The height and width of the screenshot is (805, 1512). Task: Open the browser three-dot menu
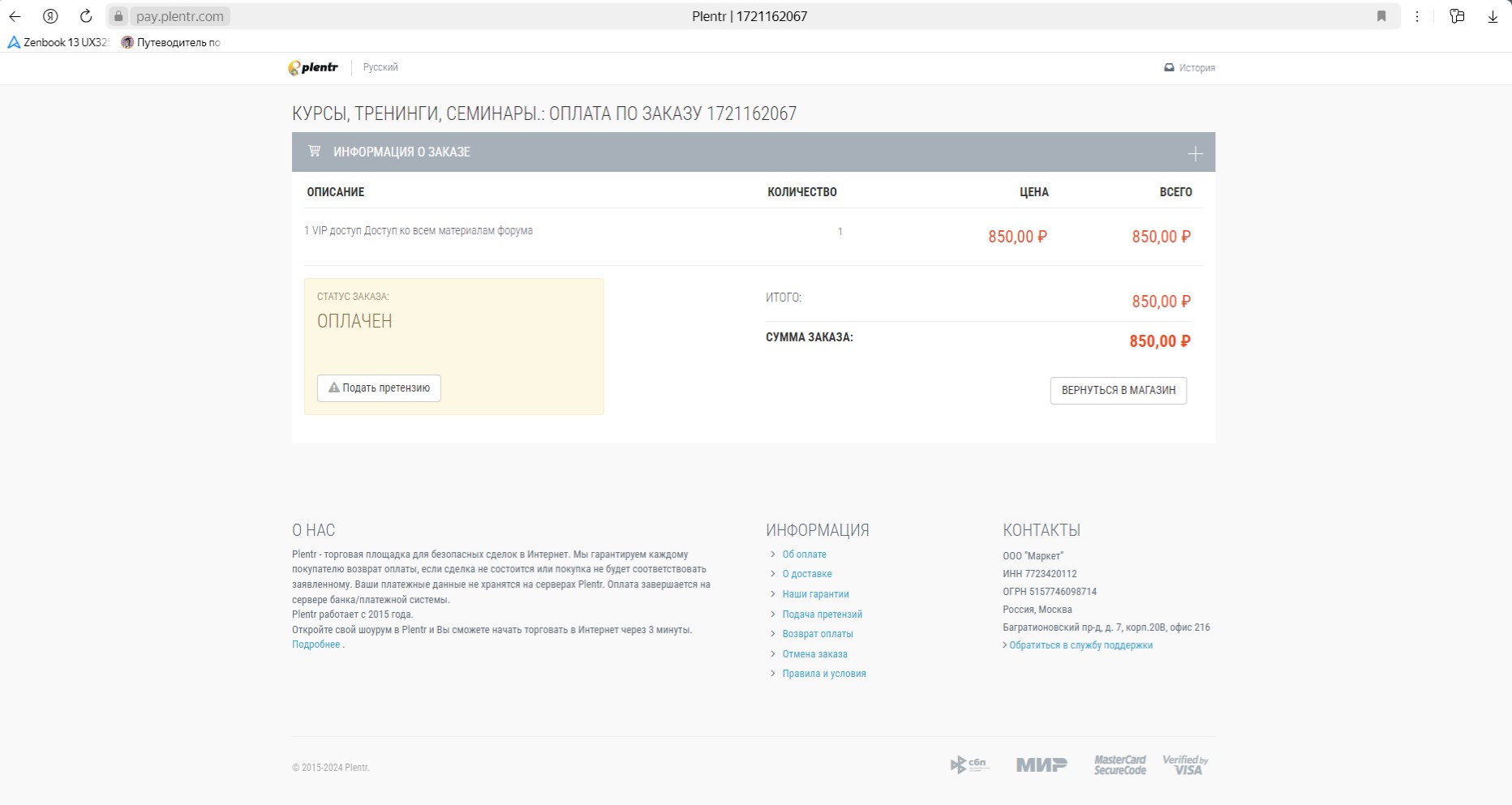pyautogui.click(x=1417, y=16)
